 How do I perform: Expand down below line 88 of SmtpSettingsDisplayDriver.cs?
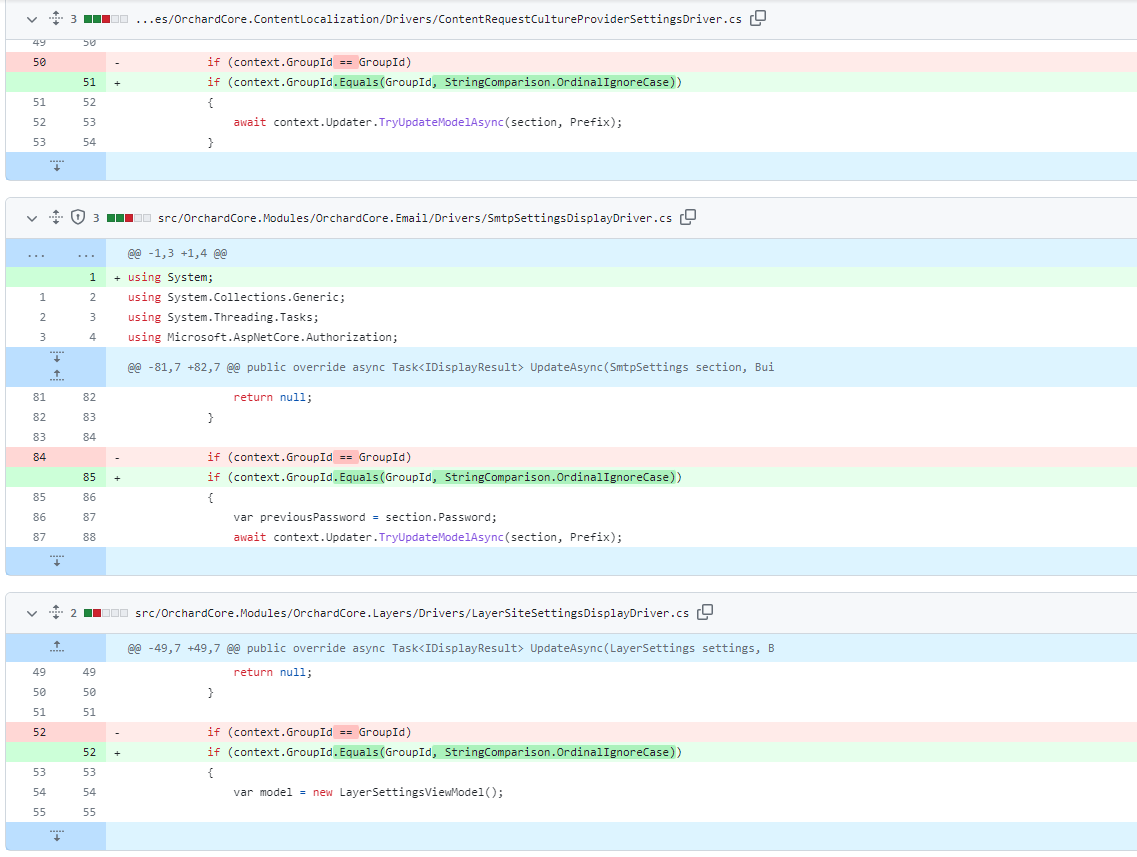click(57, 560)
